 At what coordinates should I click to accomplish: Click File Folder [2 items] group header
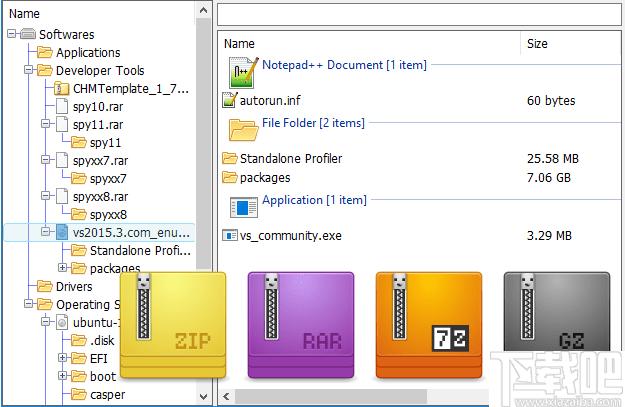pyautogui.click(x=313, y=123)
